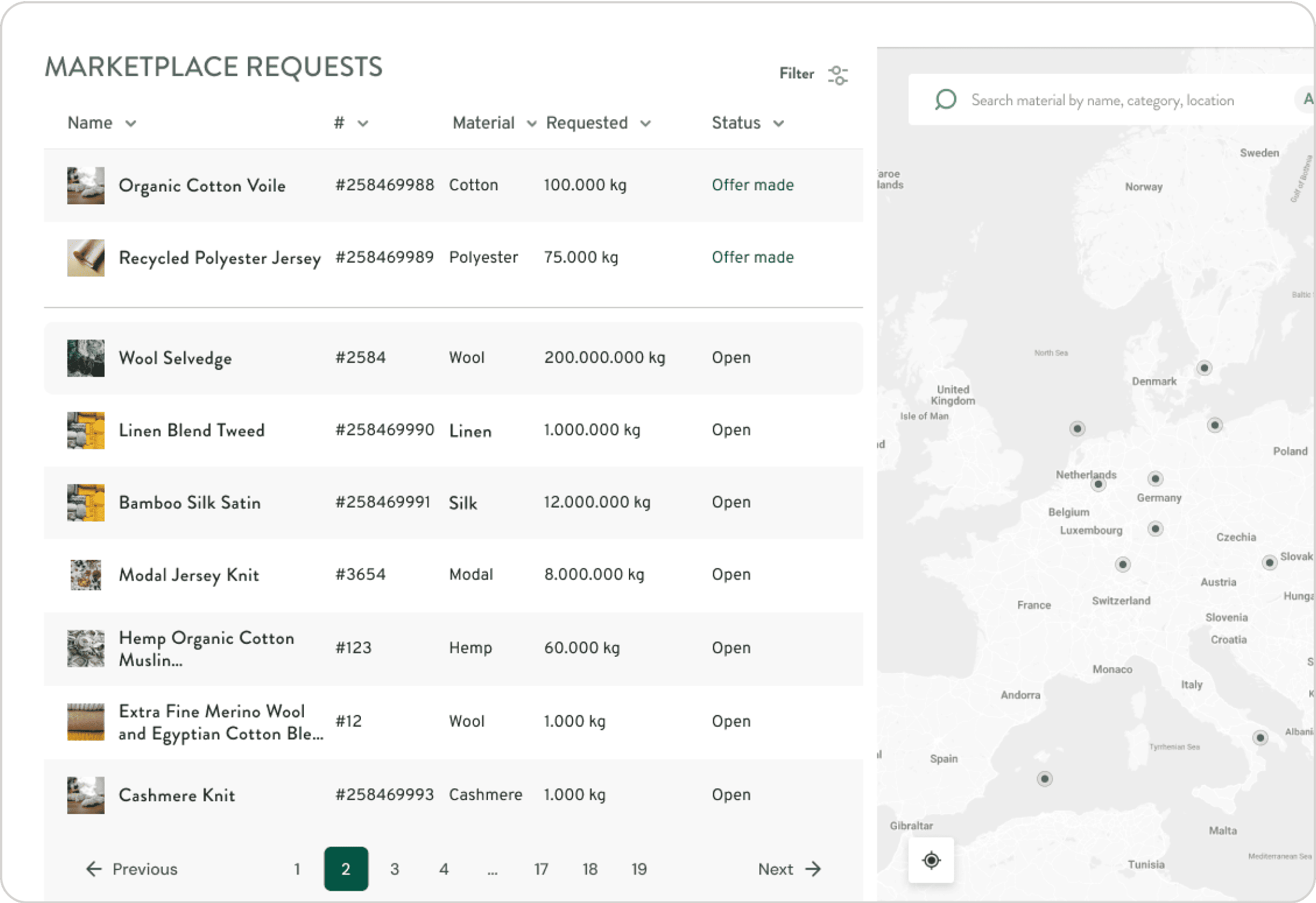Select the map marker above Germany label
Image resolution: width=1316 pixels, height=903 pixels.
1155,479
